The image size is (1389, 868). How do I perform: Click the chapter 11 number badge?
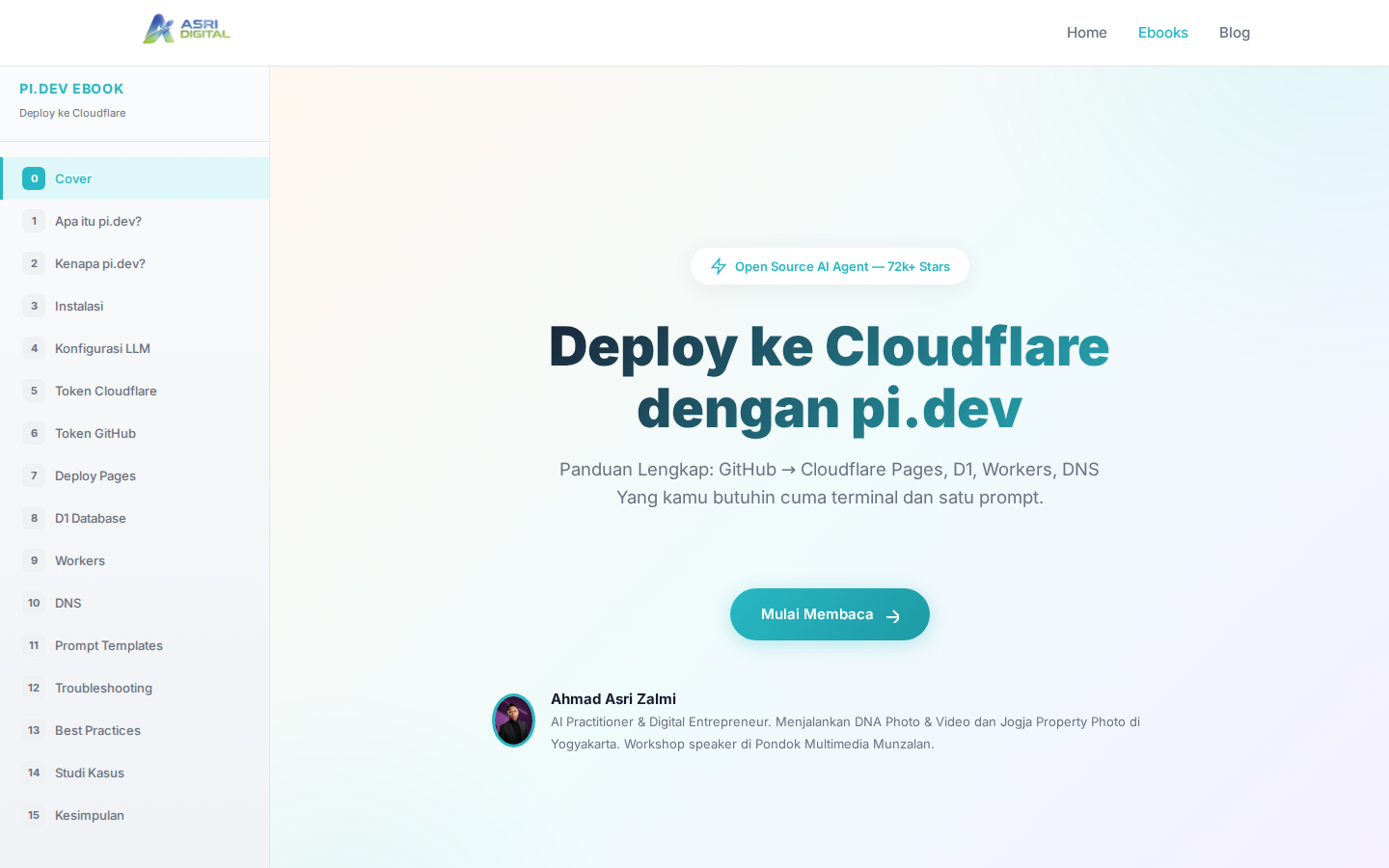point(34,645)
